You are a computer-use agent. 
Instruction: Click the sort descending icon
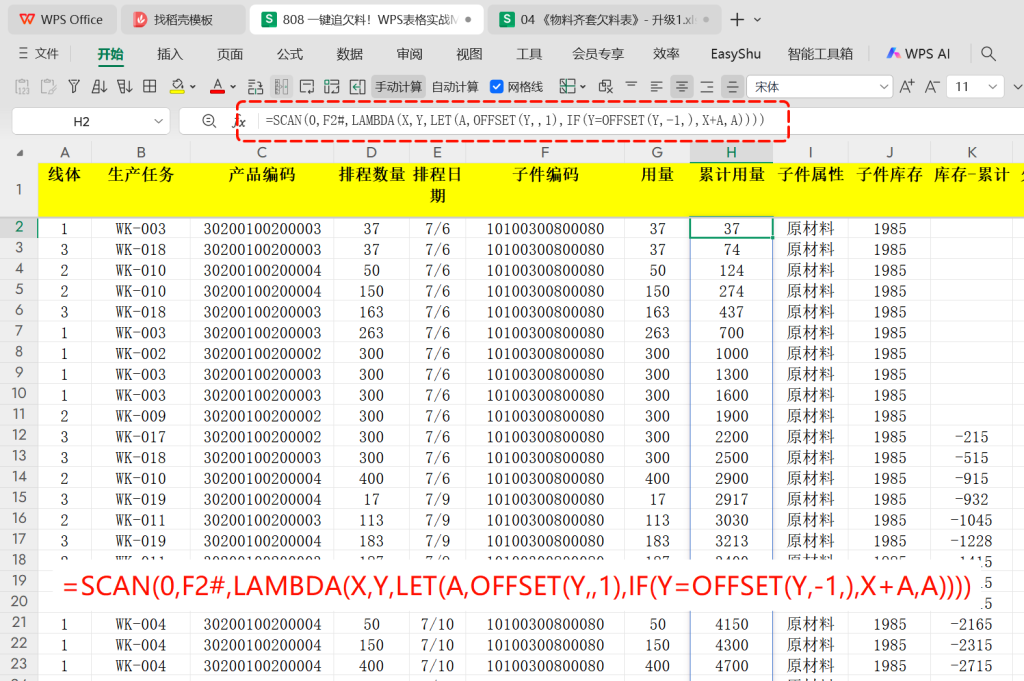coord(125,87)
